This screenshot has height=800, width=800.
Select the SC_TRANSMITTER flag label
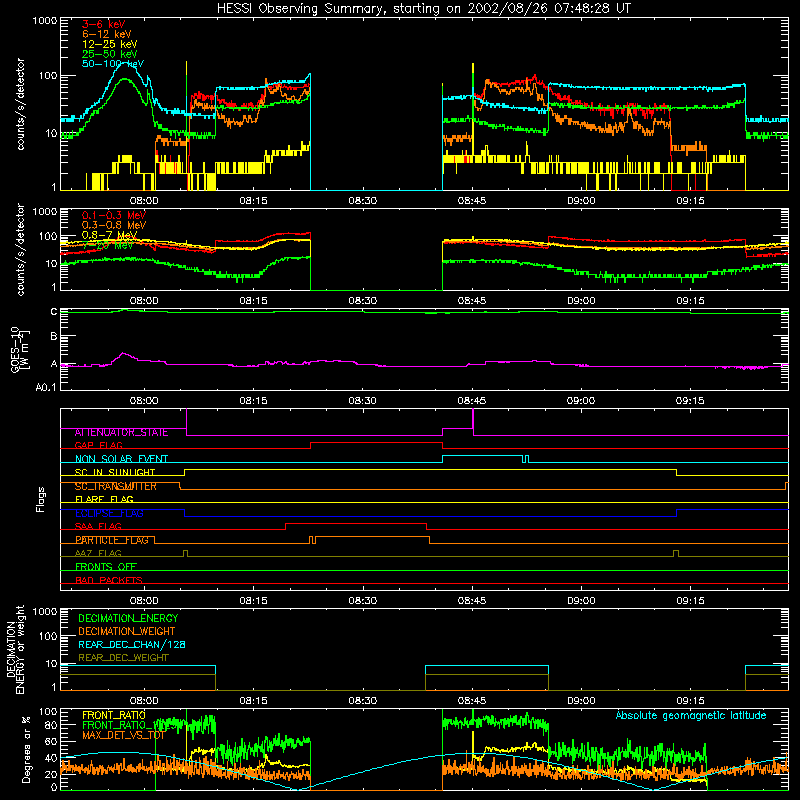point(115,486)
